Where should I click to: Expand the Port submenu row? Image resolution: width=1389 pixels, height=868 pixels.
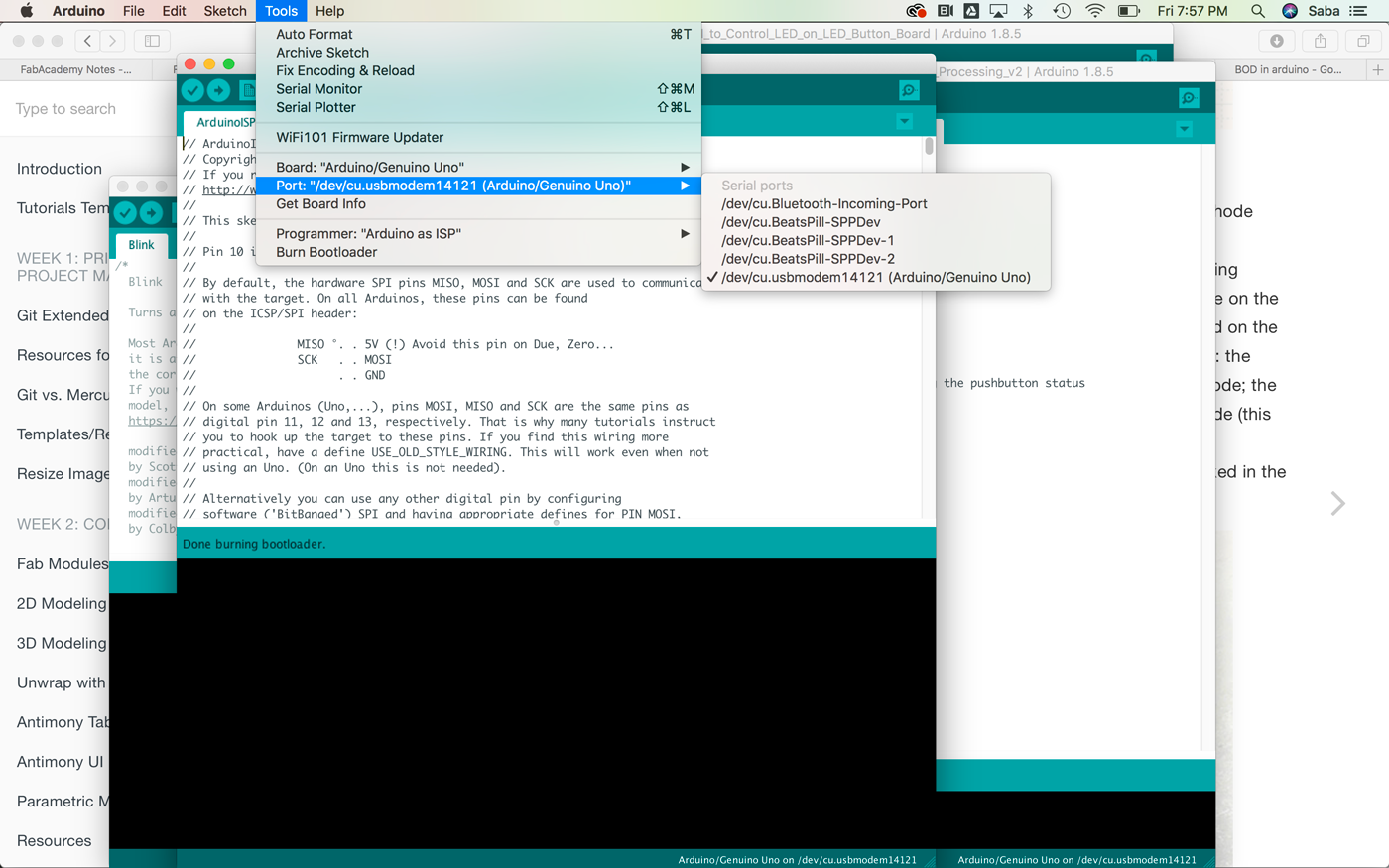[478, 186]
